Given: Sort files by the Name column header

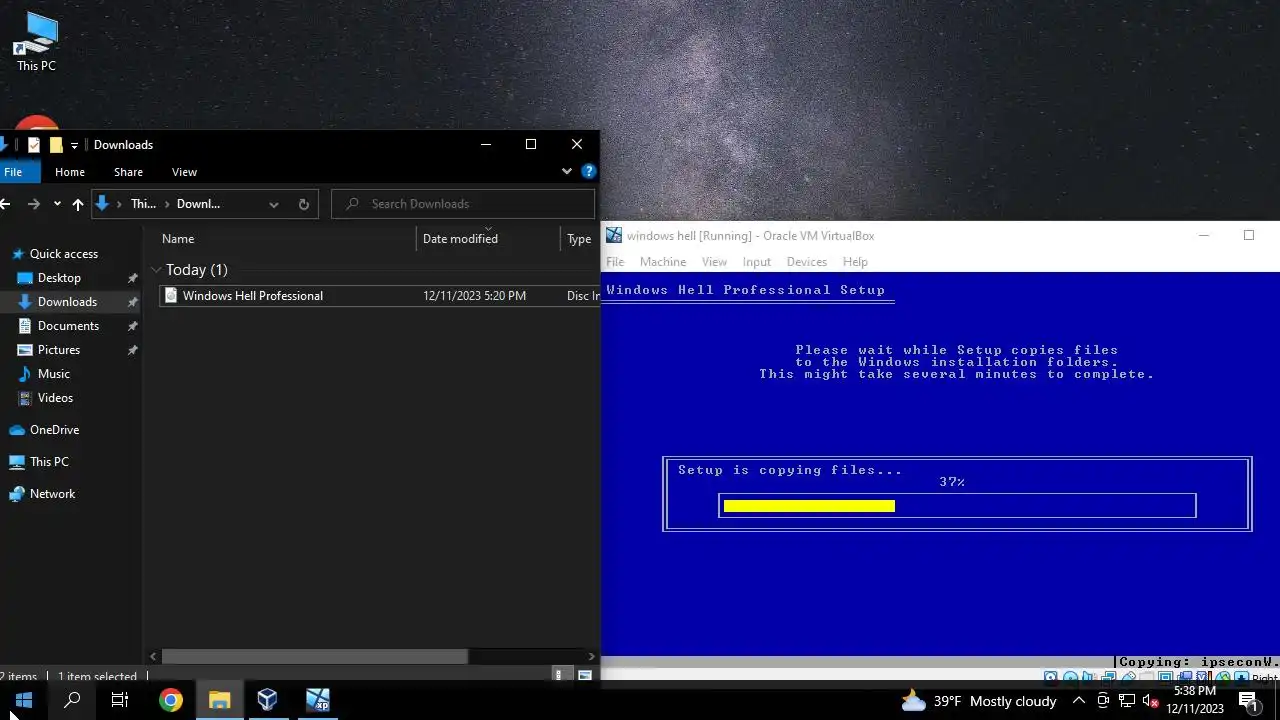Looking at the screenshot, I should (x=178, y=239).
